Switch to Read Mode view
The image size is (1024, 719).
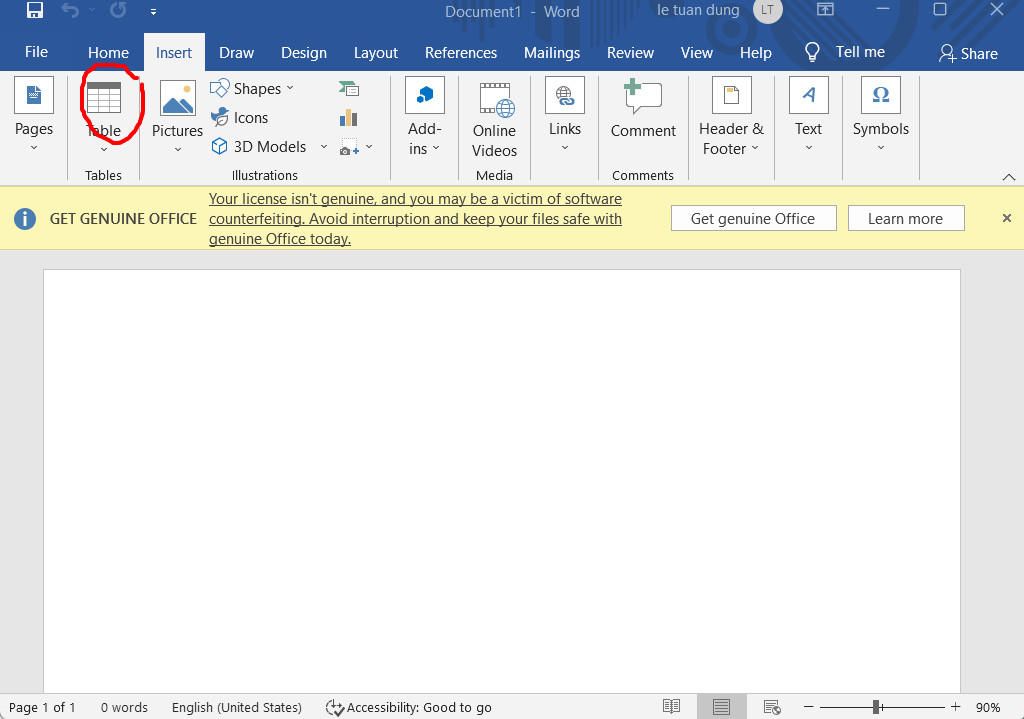tap(671, 707)
